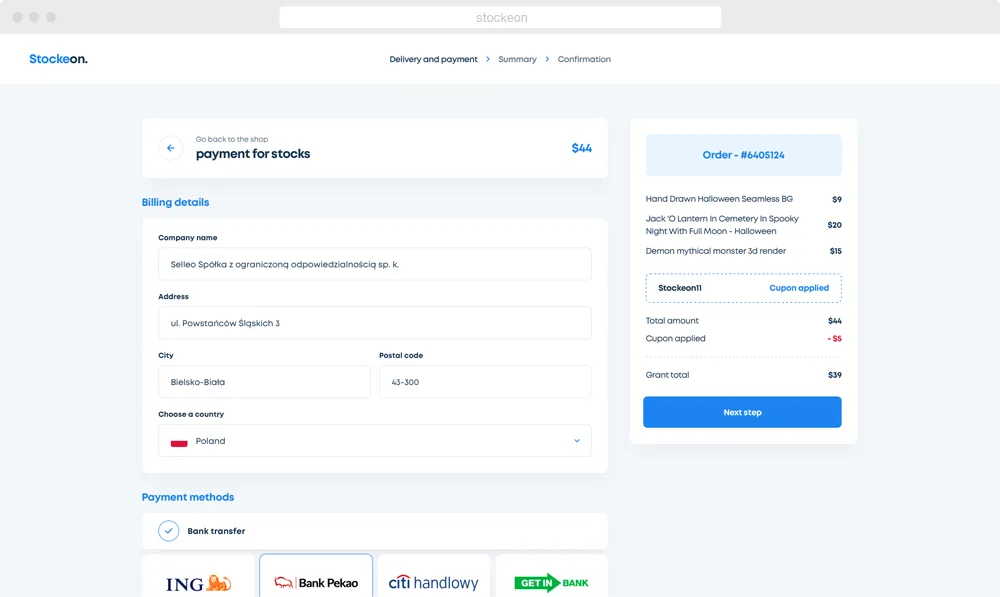Select the Get In Bank logo
Image resolution: width=1000 pixels, height=597 pixels.
[551, 582]
